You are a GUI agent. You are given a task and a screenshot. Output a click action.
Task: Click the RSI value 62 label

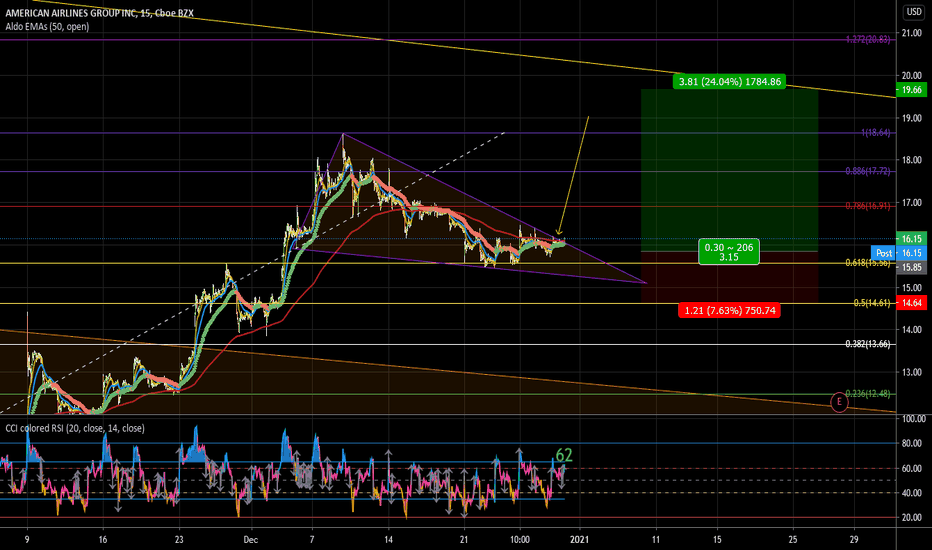[563, 455]
